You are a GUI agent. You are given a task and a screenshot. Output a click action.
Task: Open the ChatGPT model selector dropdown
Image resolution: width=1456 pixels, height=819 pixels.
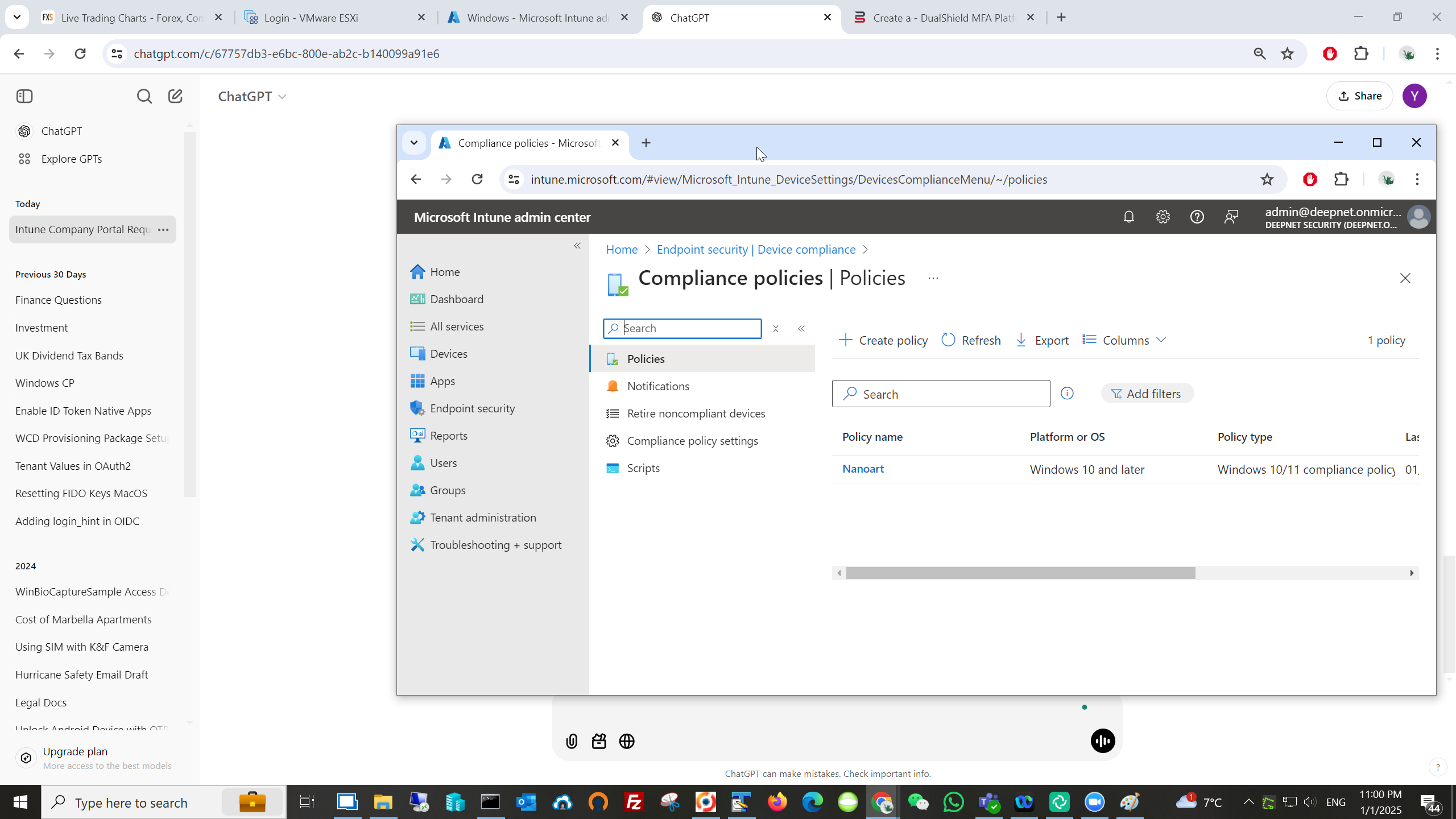252,96
